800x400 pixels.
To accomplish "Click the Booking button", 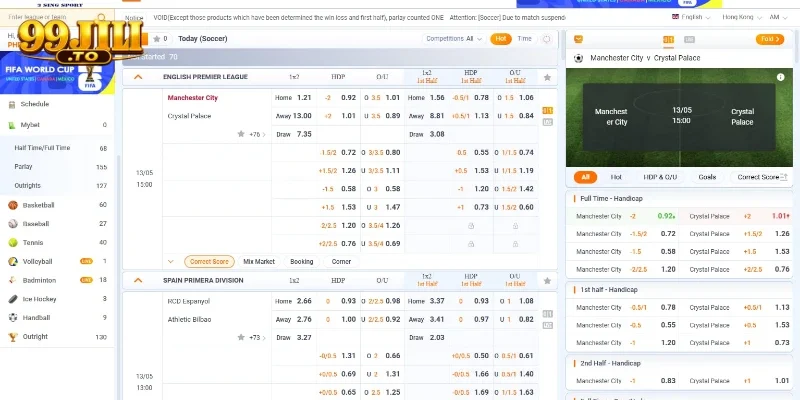I will point(302,262).
